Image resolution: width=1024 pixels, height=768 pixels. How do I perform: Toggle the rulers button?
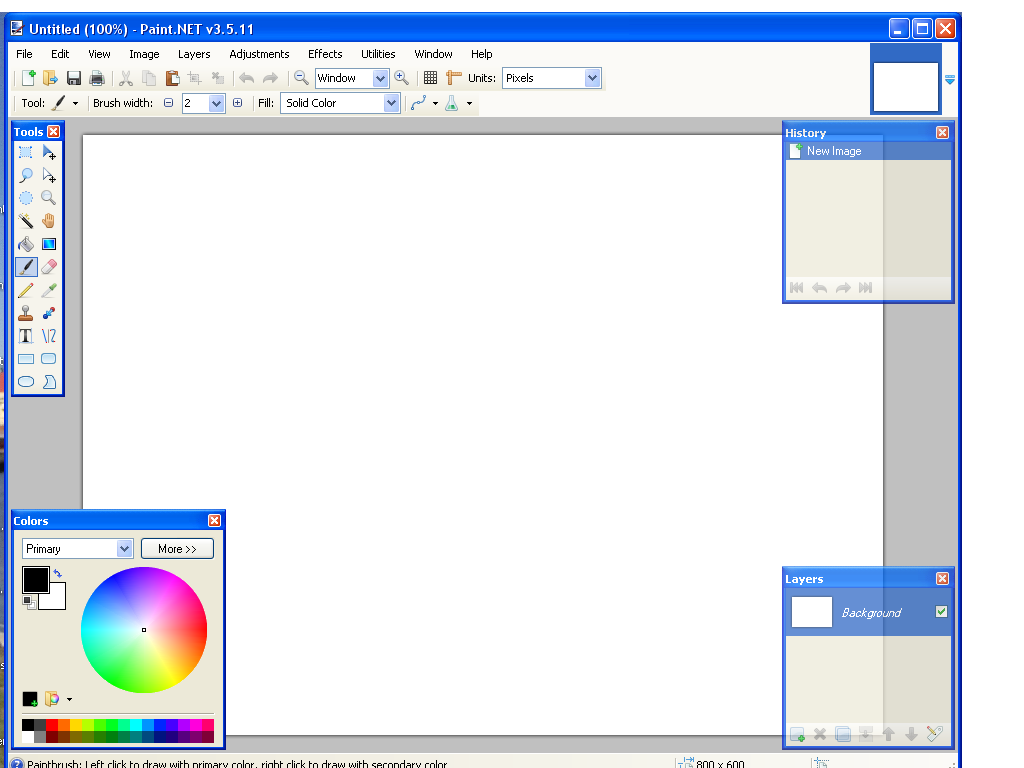[x=453, y=78]
